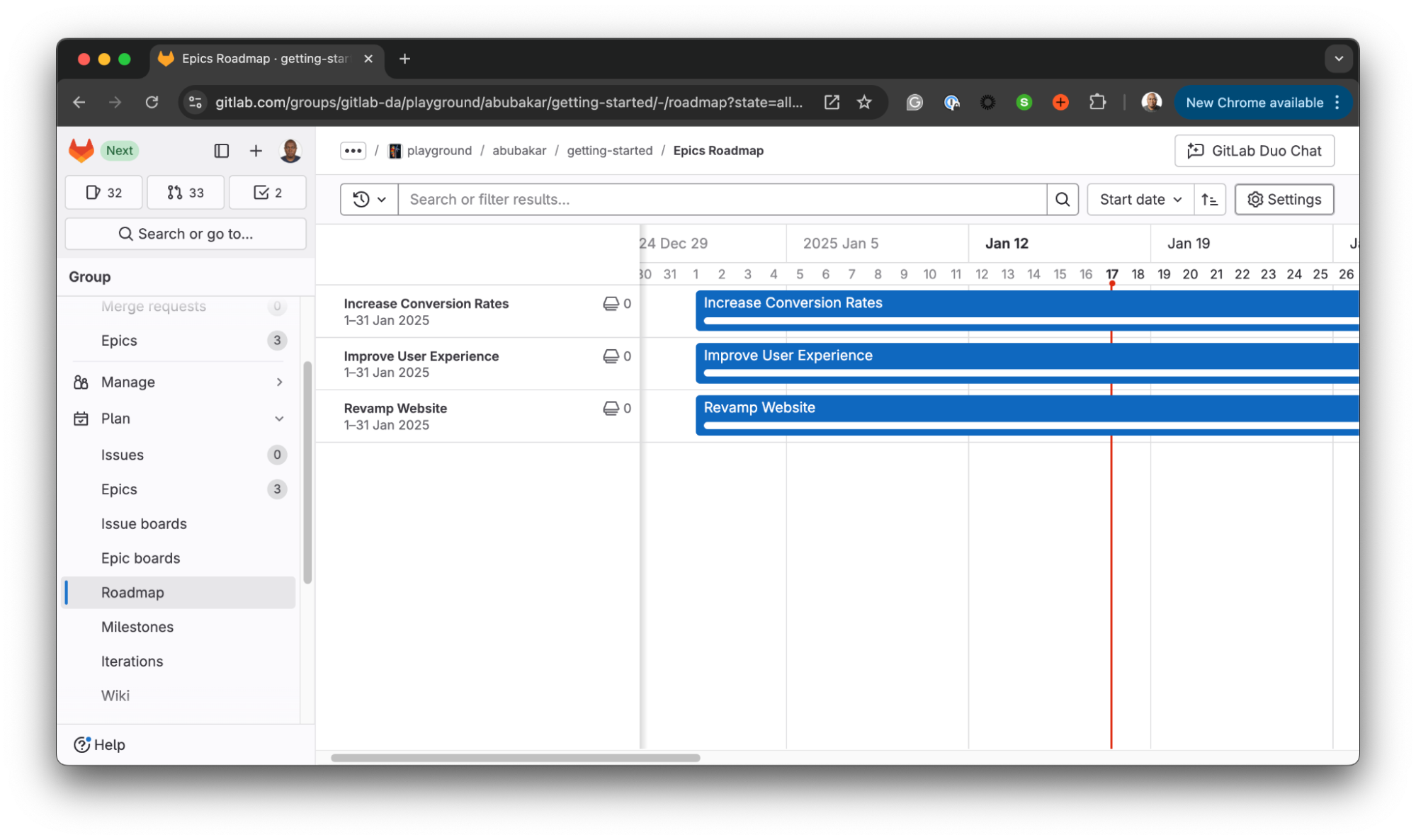Click the merge requests icon showing 33
Viewport: 1416px width, 840px height.
point(186,192)
